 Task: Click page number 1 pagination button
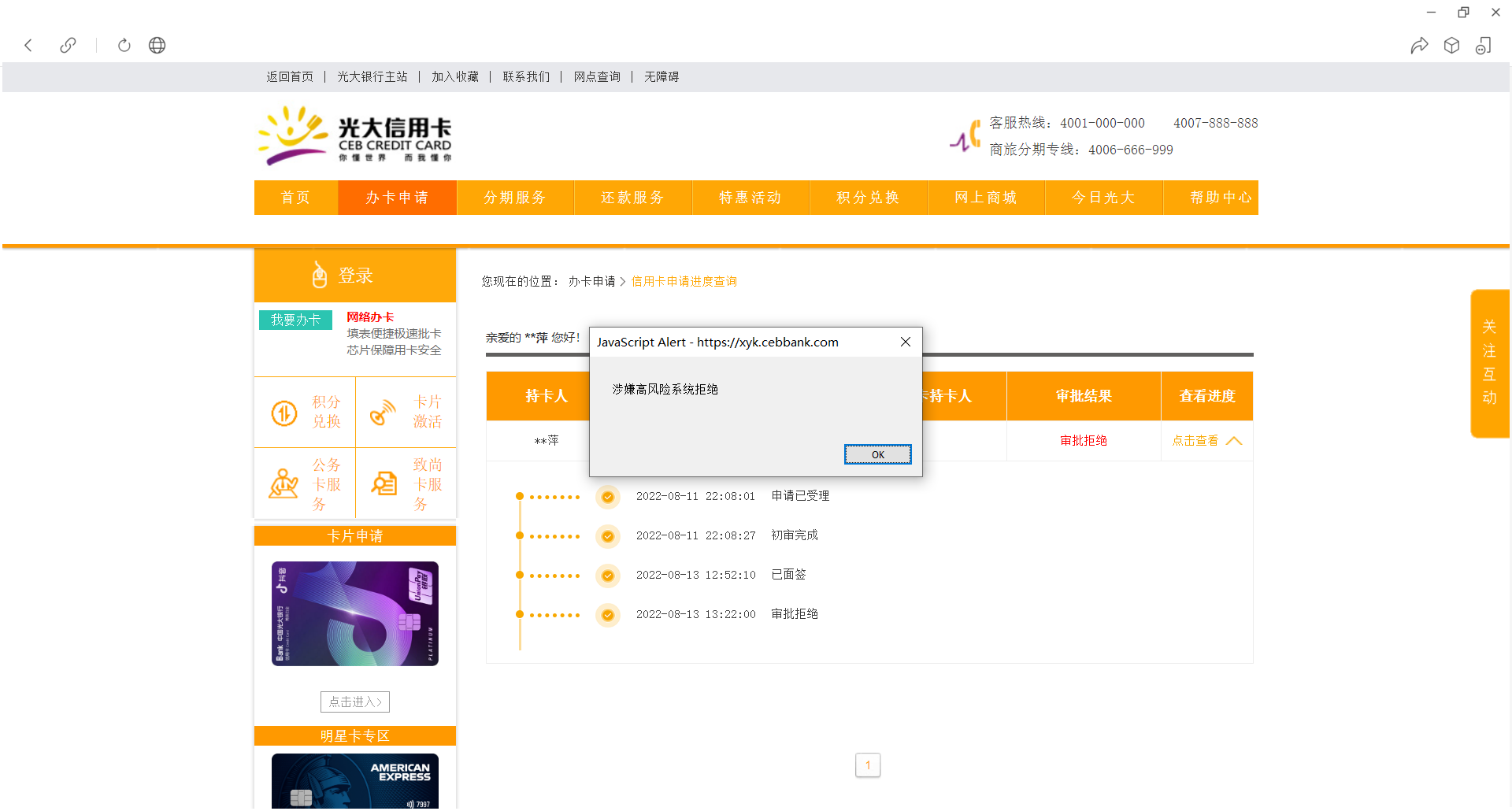868,765
